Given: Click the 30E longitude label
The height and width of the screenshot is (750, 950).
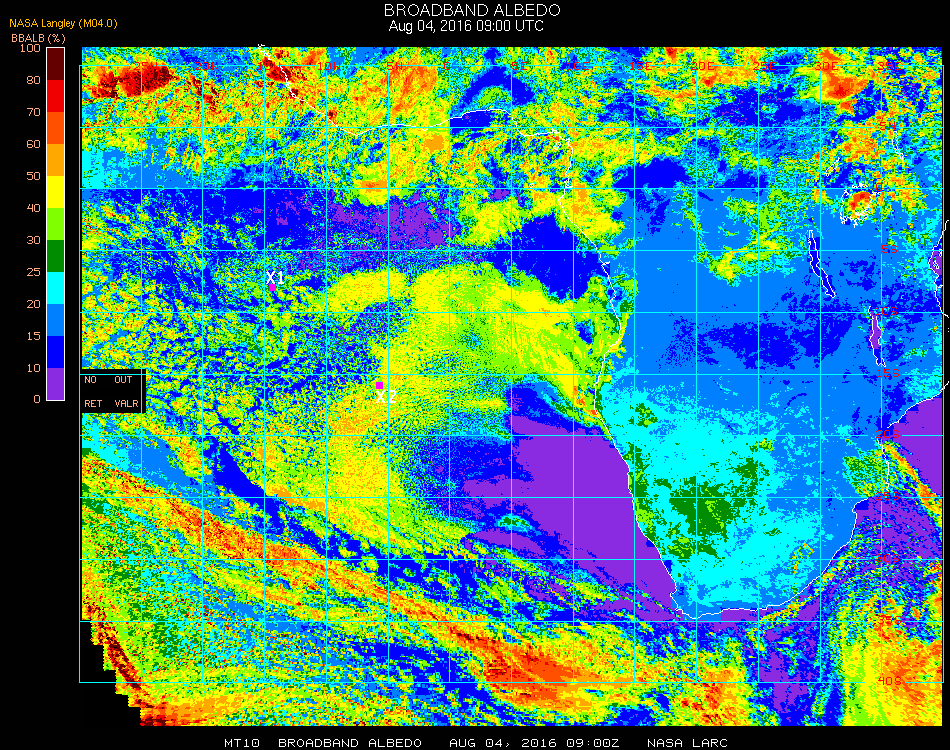Looking at the screenshot, I should pyautogui.click(x=827, y=65).
